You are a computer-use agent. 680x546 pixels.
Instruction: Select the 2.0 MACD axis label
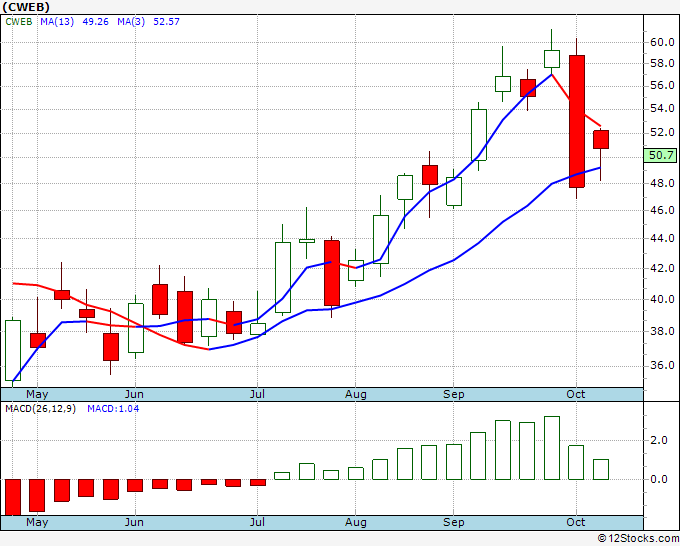pyautogui.click(x=659, y=441)
